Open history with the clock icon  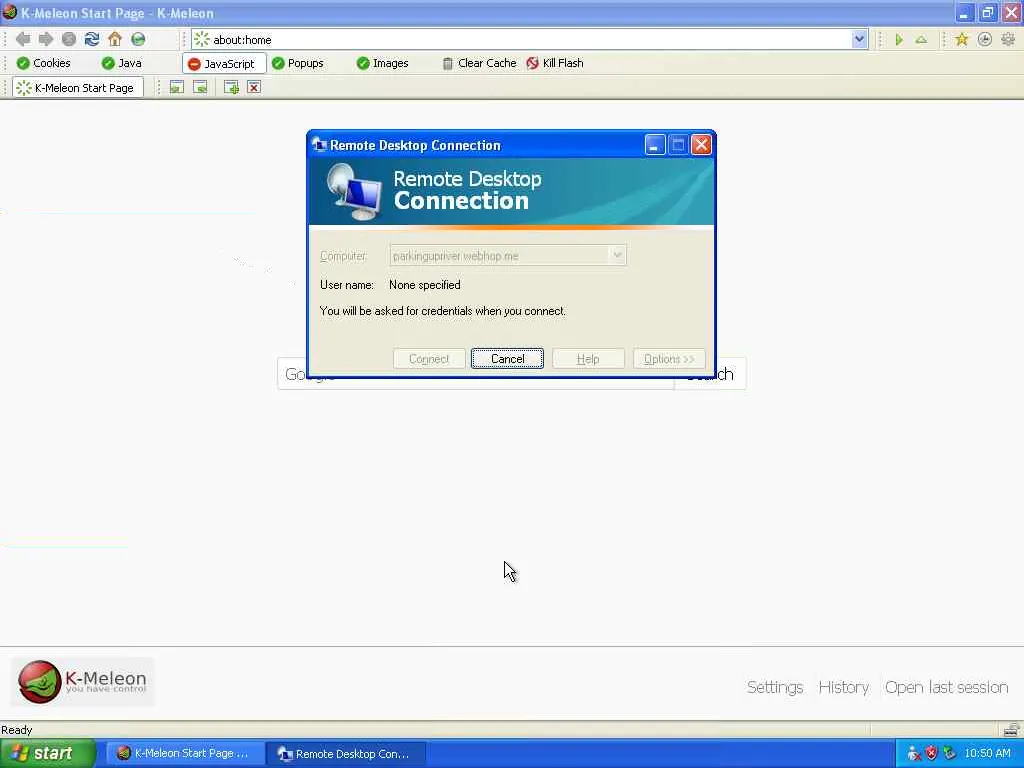(x=985, y=40)
